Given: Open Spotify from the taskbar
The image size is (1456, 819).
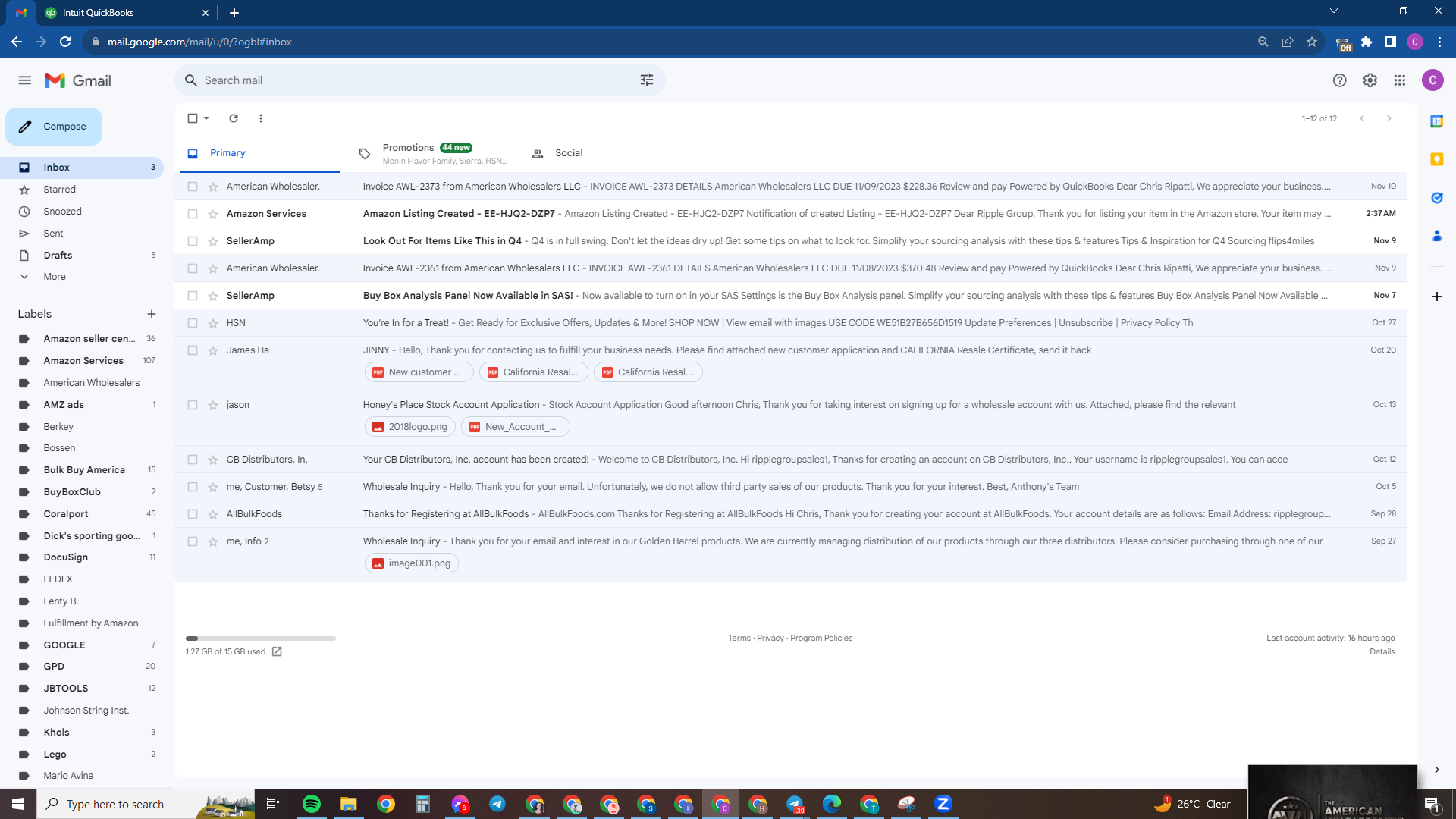Looking at the screenshot, I should [x=312, y=804].
